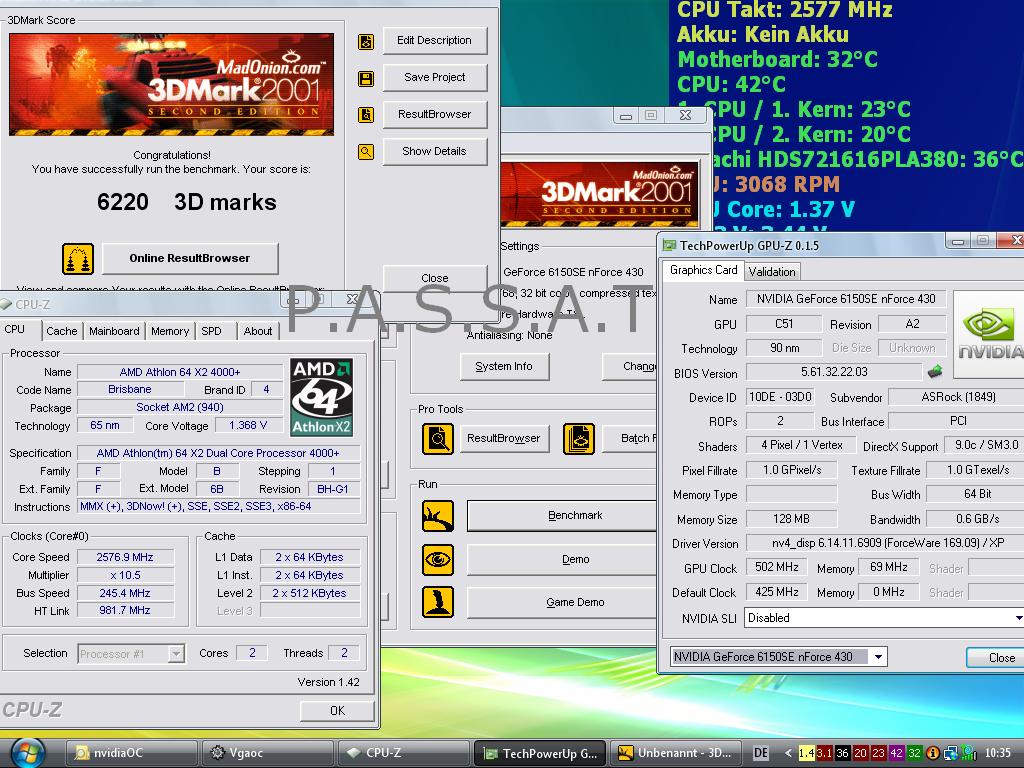Image resolution: width=1024 pixels, height=768 pixels.
Task: Click the Benchmark run icon
Action: (438, 516)
